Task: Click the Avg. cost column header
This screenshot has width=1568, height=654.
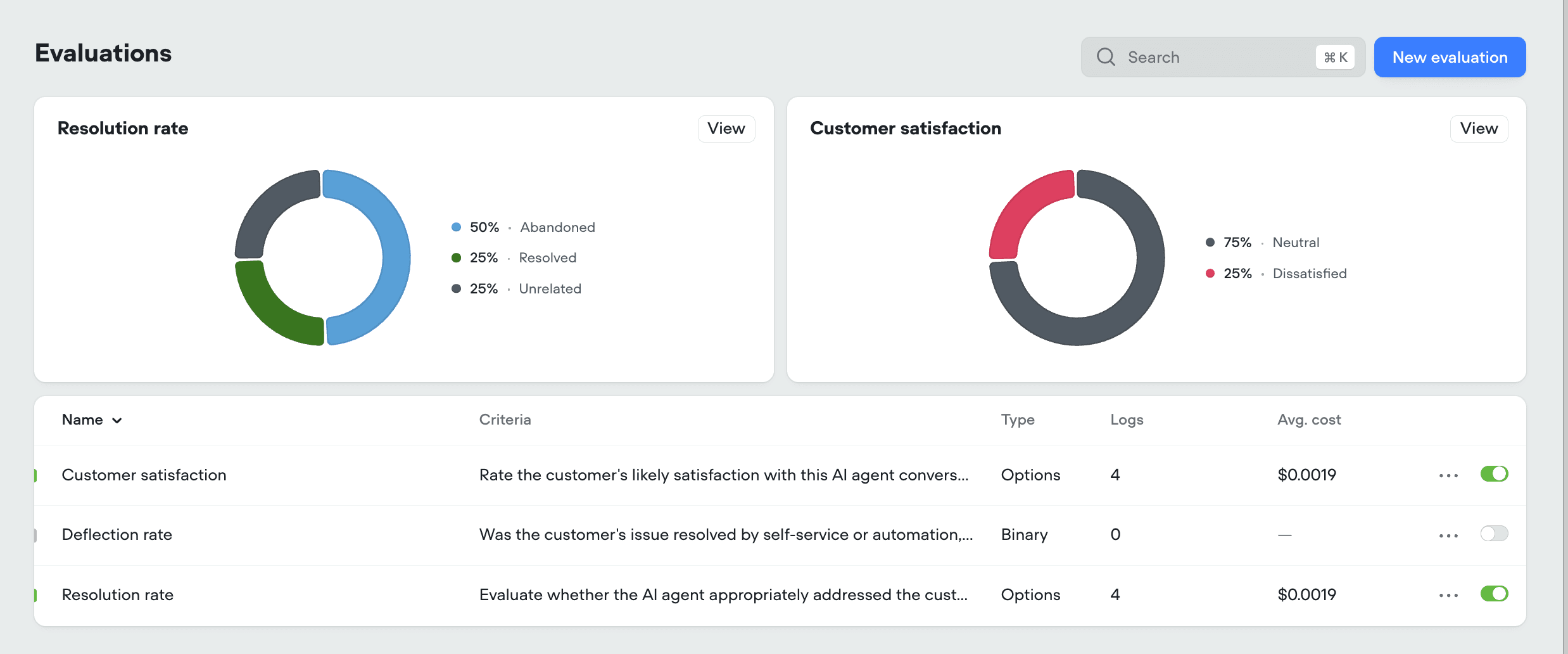Action: pyautogui.click(x=1309, y=420)
